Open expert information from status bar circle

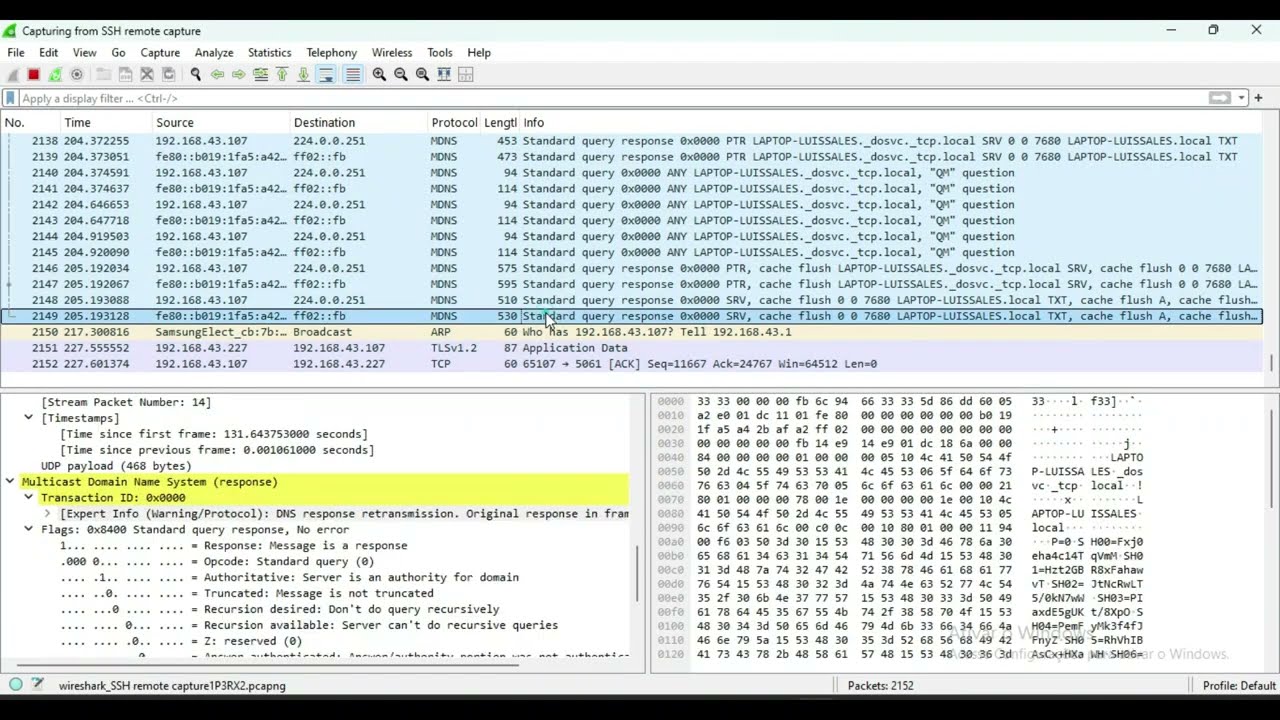(x=16, y=685)
